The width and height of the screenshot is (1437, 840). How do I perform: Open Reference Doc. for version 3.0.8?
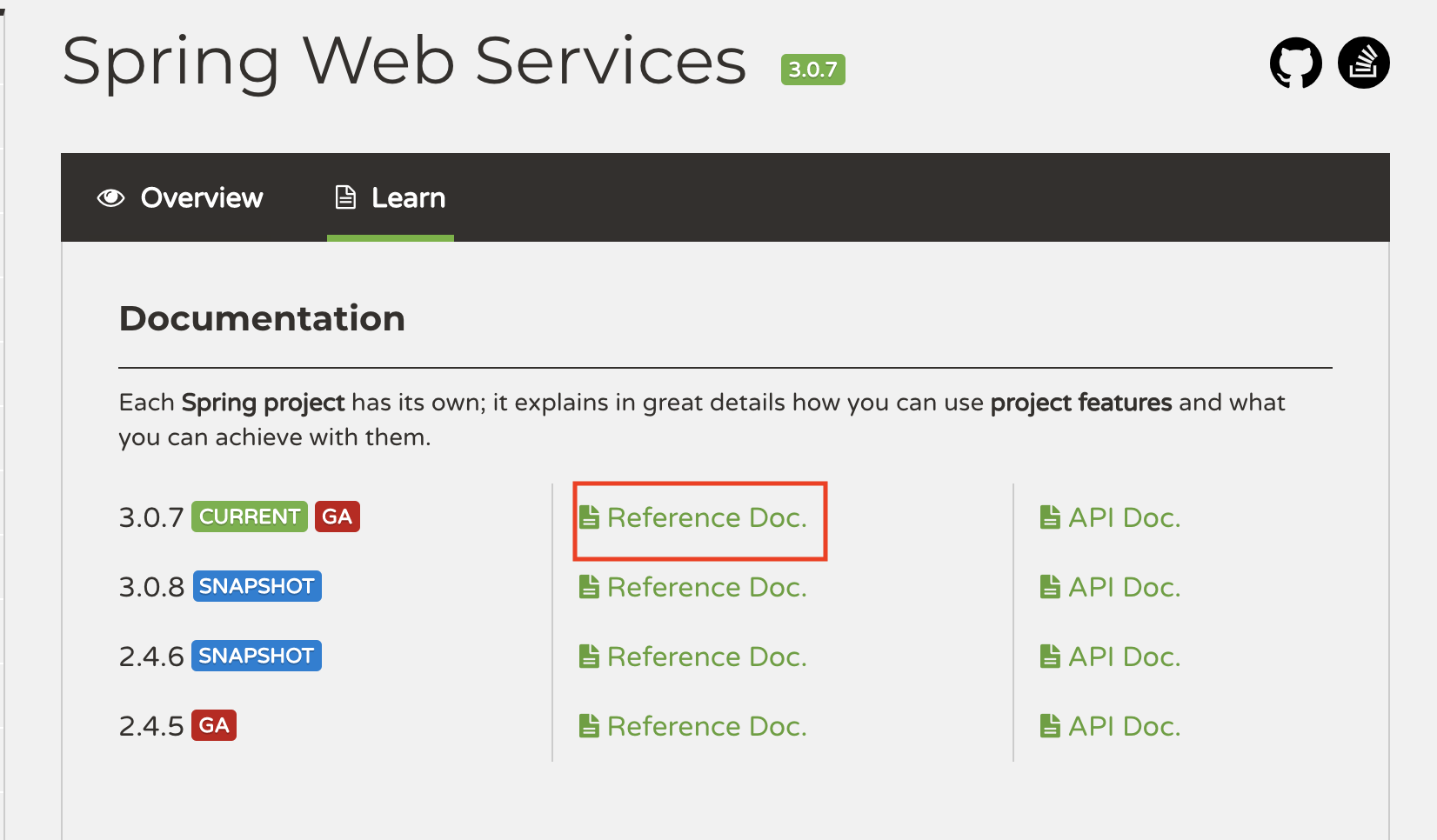[x=693, y=587]
